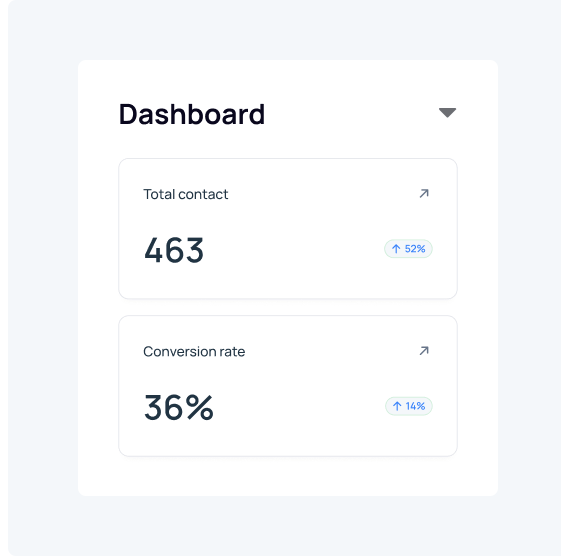Open the Total contact card
Screen dimensions: 561x556
(x=288, y=229)
